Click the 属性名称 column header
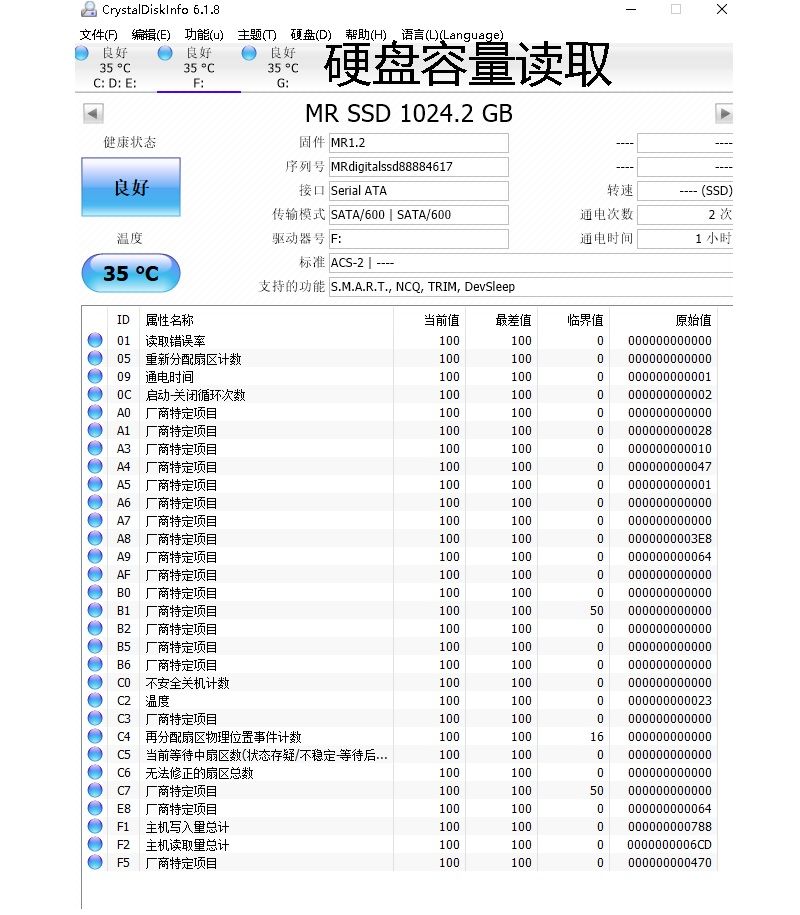Image resolution: width=800 pixels, height=915 pixels. pos(266,320)
